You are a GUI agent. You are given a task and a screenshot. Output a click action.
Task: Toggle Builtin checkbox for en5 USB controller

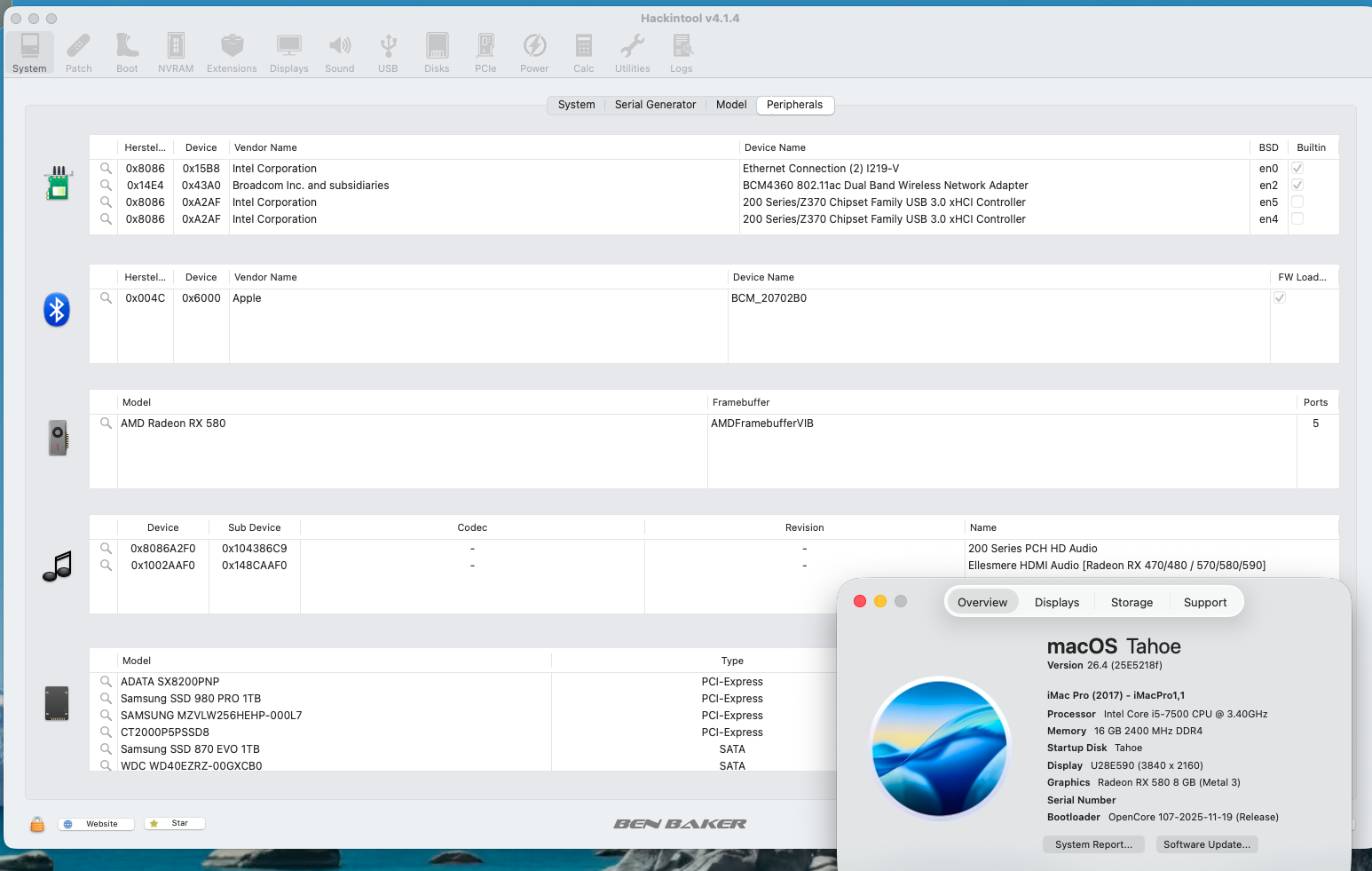(x=1297, y=202)
